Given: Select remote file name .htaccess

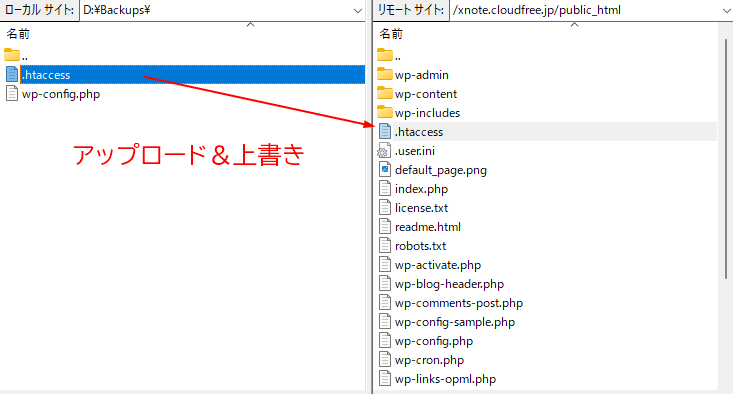Looking at the screenshot, I should (x=419, y=132).
